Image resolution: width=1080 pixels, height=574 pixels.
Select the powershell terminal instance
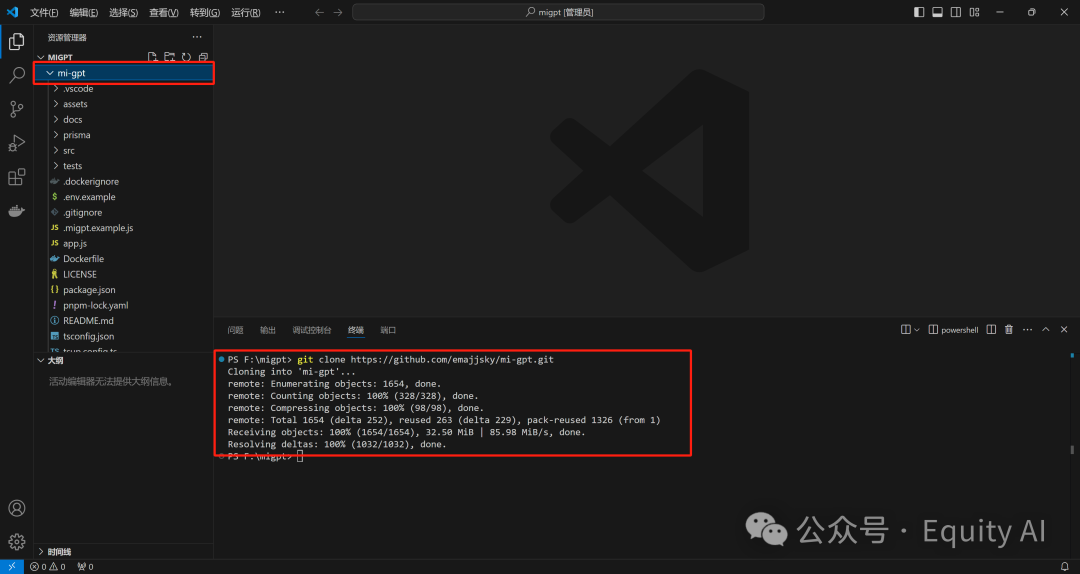tap(954, 330)
